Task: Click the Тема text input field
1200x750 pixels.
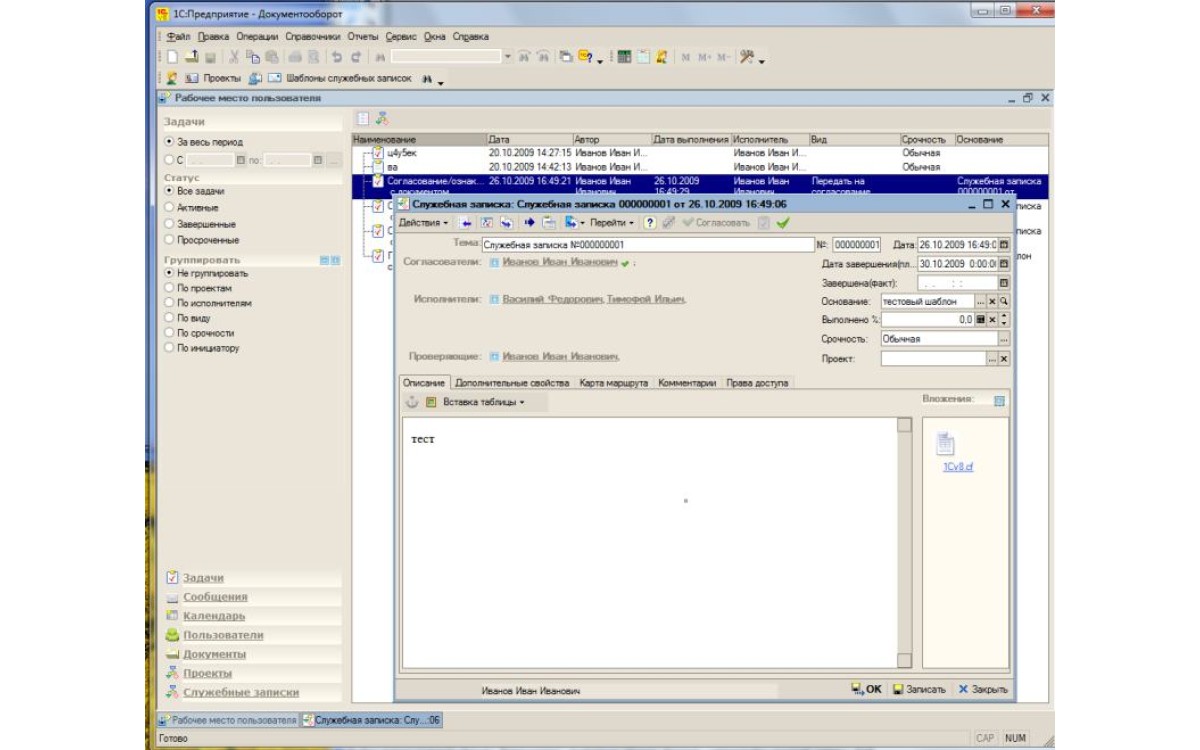Action: [x=647, y=244]
